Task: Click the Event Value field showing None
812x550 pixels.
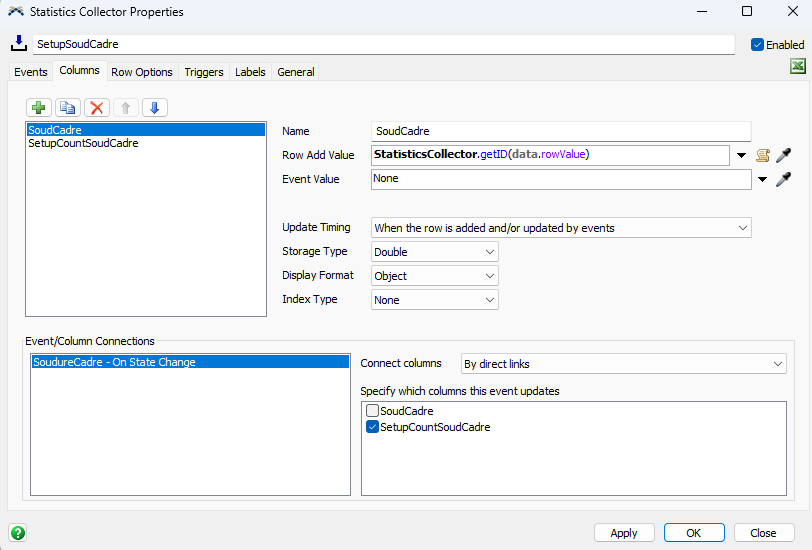Action: 561,179
